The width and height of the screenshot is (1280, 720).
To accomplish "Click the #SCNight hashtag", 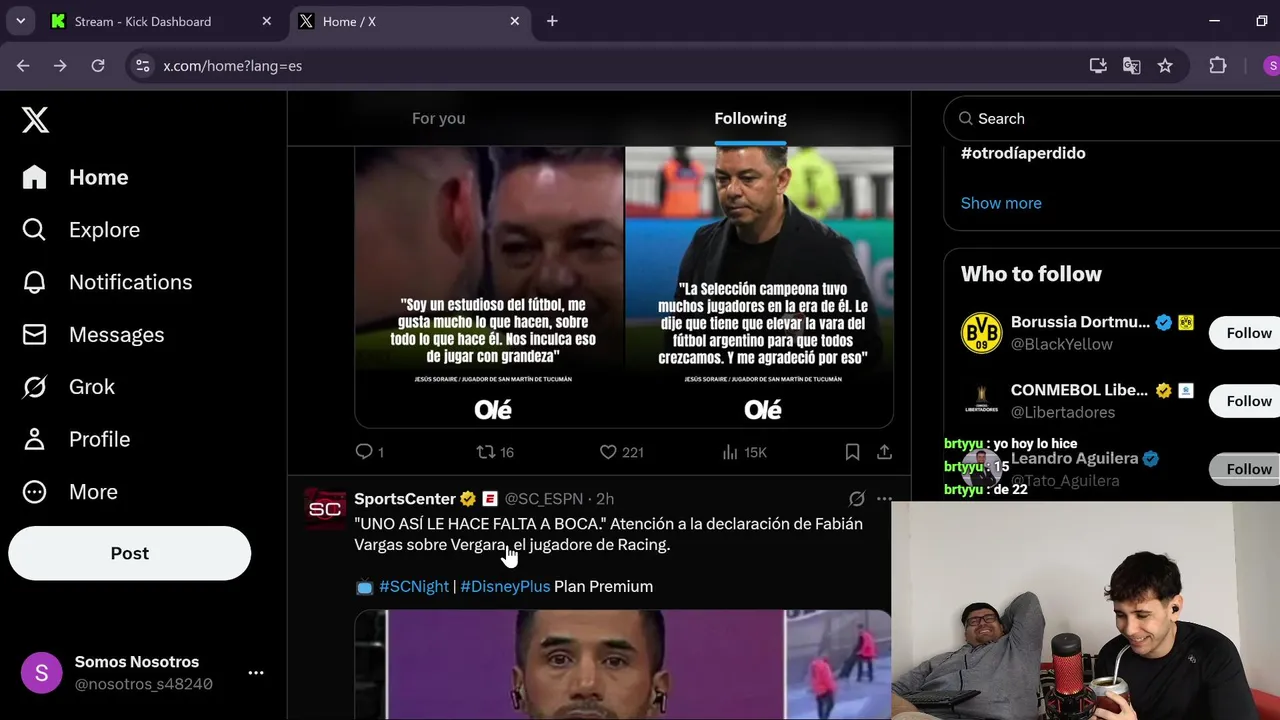I will click(414, 587).
